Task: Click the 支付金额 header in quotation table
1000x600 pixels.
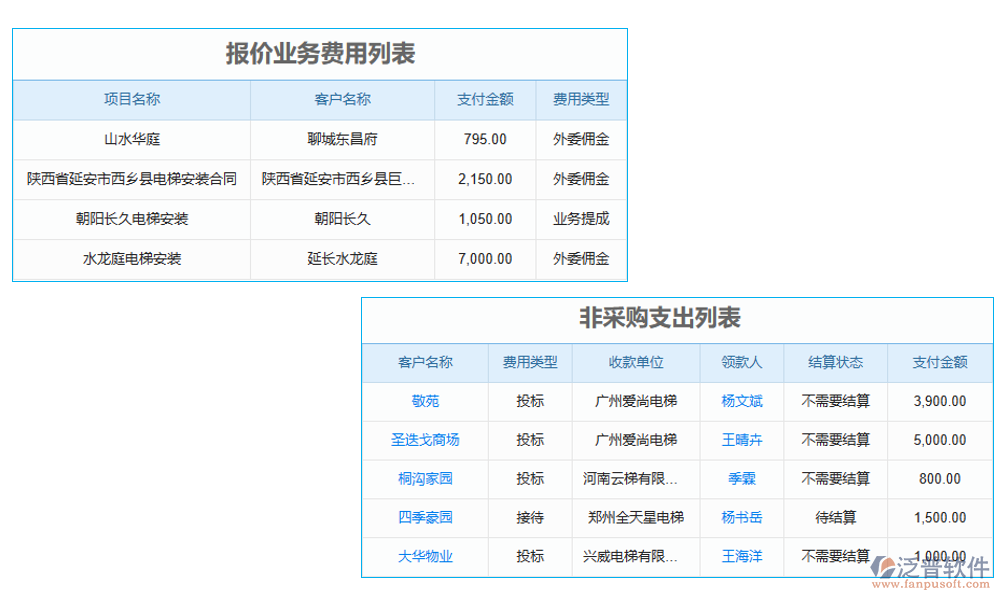Action: click(x=485, y=99)
